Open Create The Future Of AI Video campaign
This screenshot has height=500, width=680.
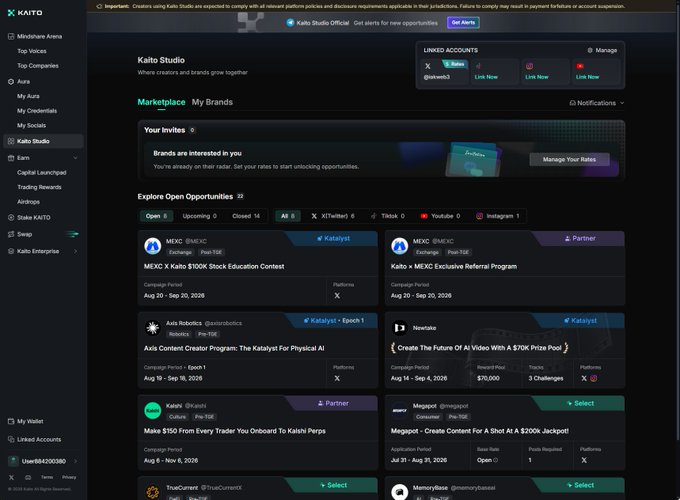click(479, 348)
